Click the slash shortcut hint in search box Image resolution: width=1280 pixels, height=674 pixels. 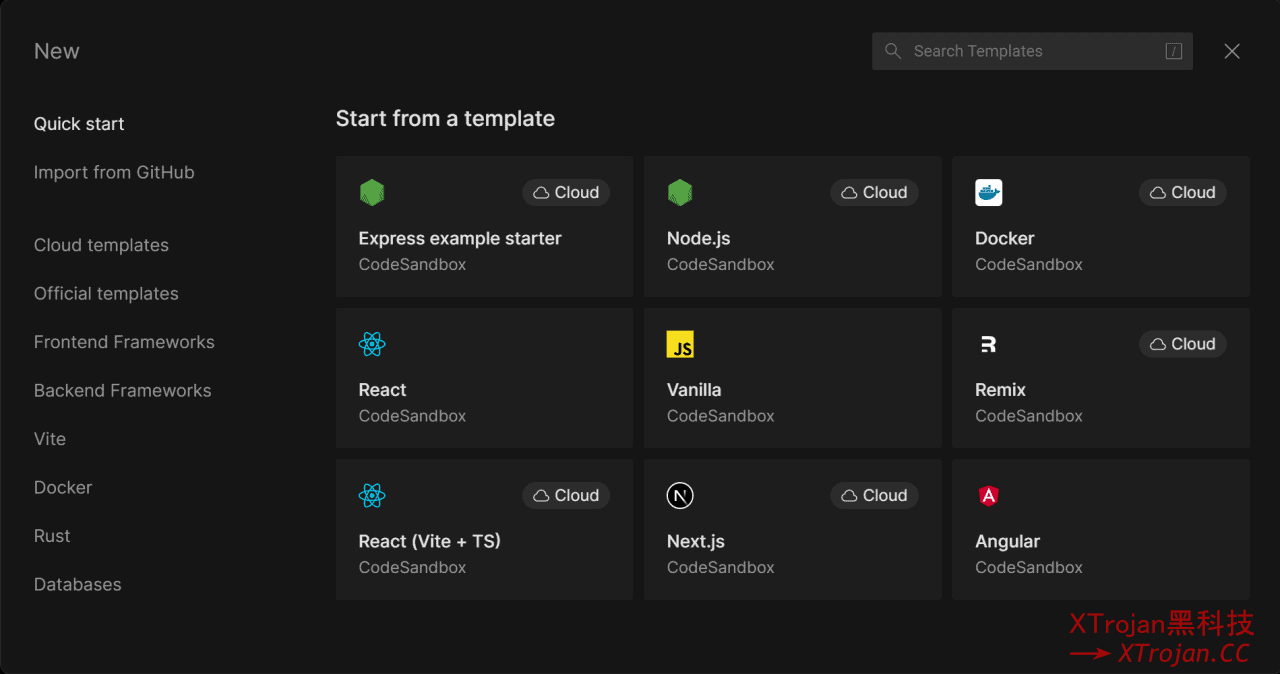tap(1174, 51)
